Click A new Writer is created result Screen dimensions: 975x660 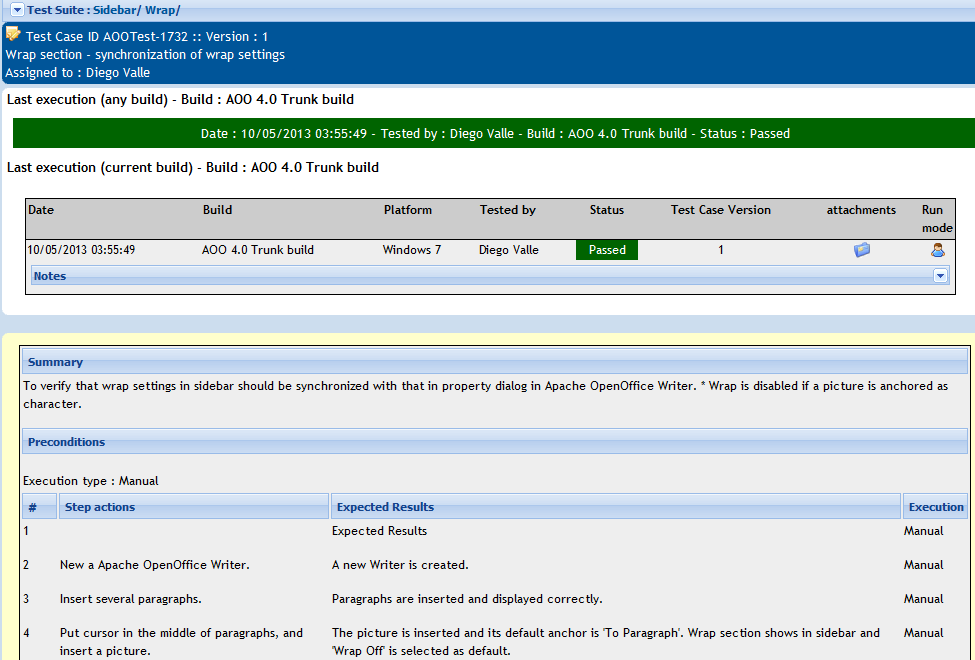(x=400, y=565)
